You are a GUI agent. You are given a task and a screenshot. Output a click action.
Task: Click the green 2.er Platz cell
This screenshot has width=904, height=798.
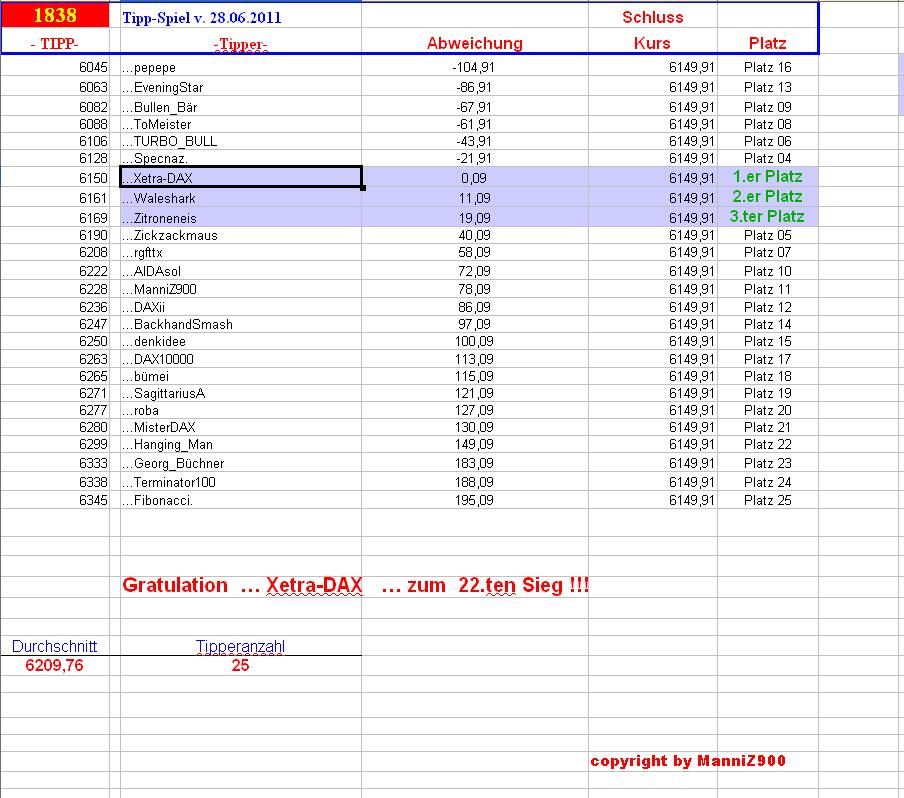[767, 197]
